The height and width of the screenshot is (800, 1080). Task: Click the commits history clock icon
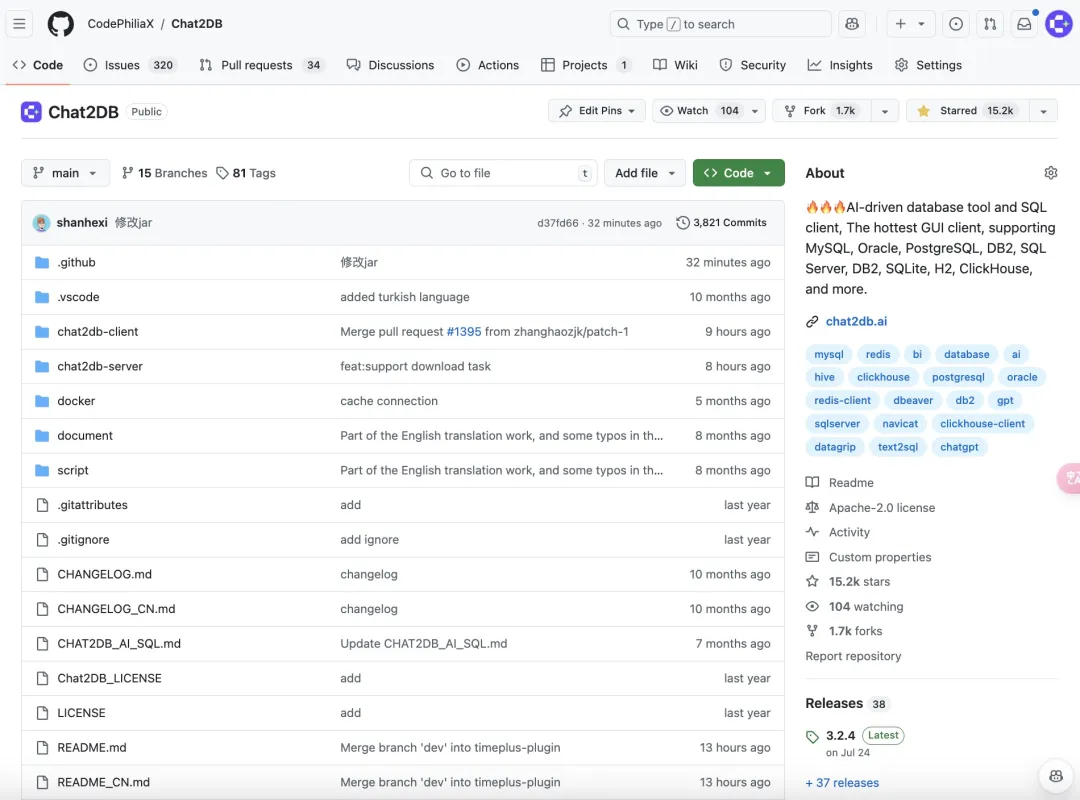tap(683, 223)
